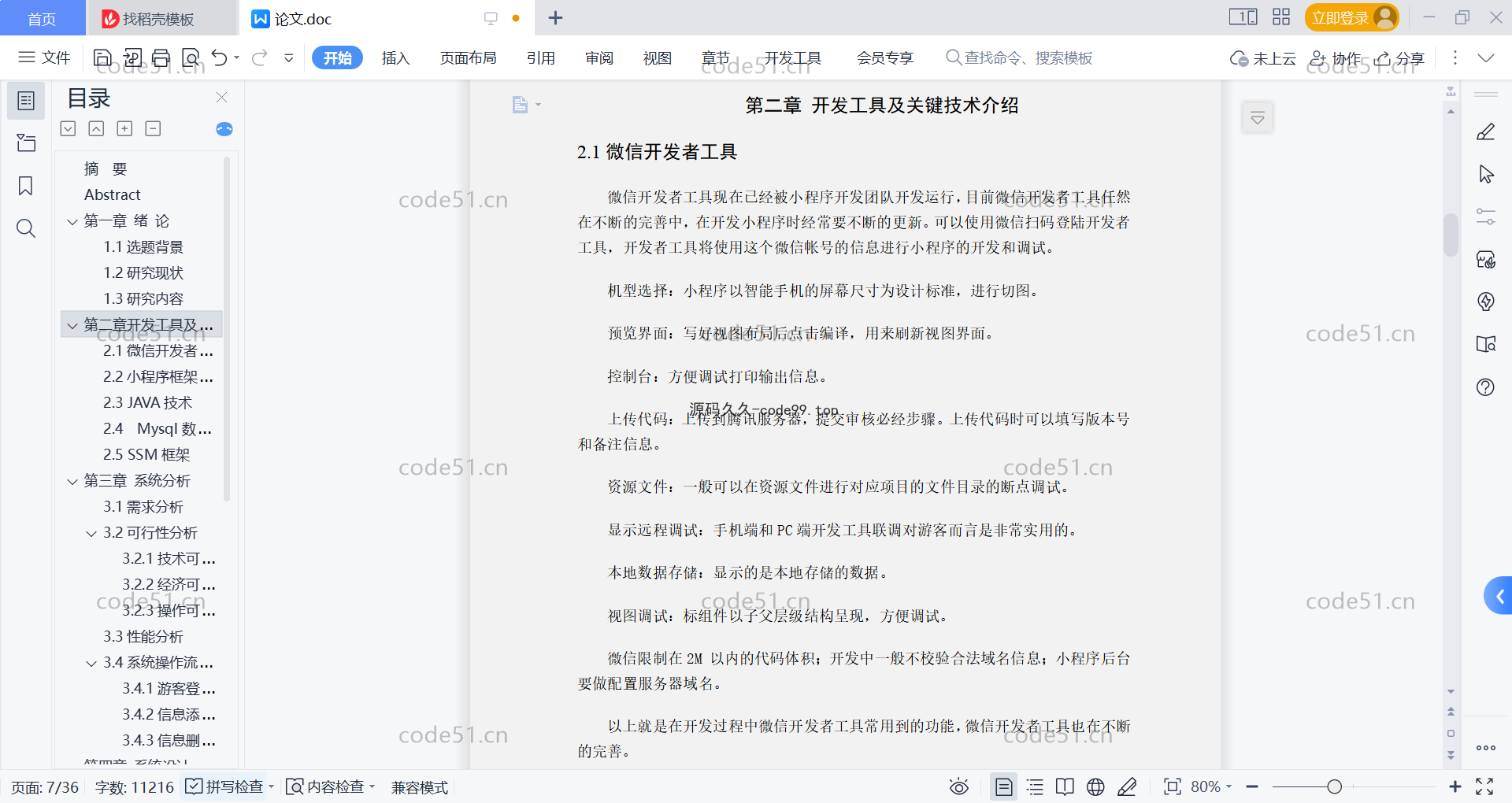The width and height of the screenshot is (1512, 803).
Task: Open the lightning assistant icon in right sidebar
Action: pos(1485,302)
